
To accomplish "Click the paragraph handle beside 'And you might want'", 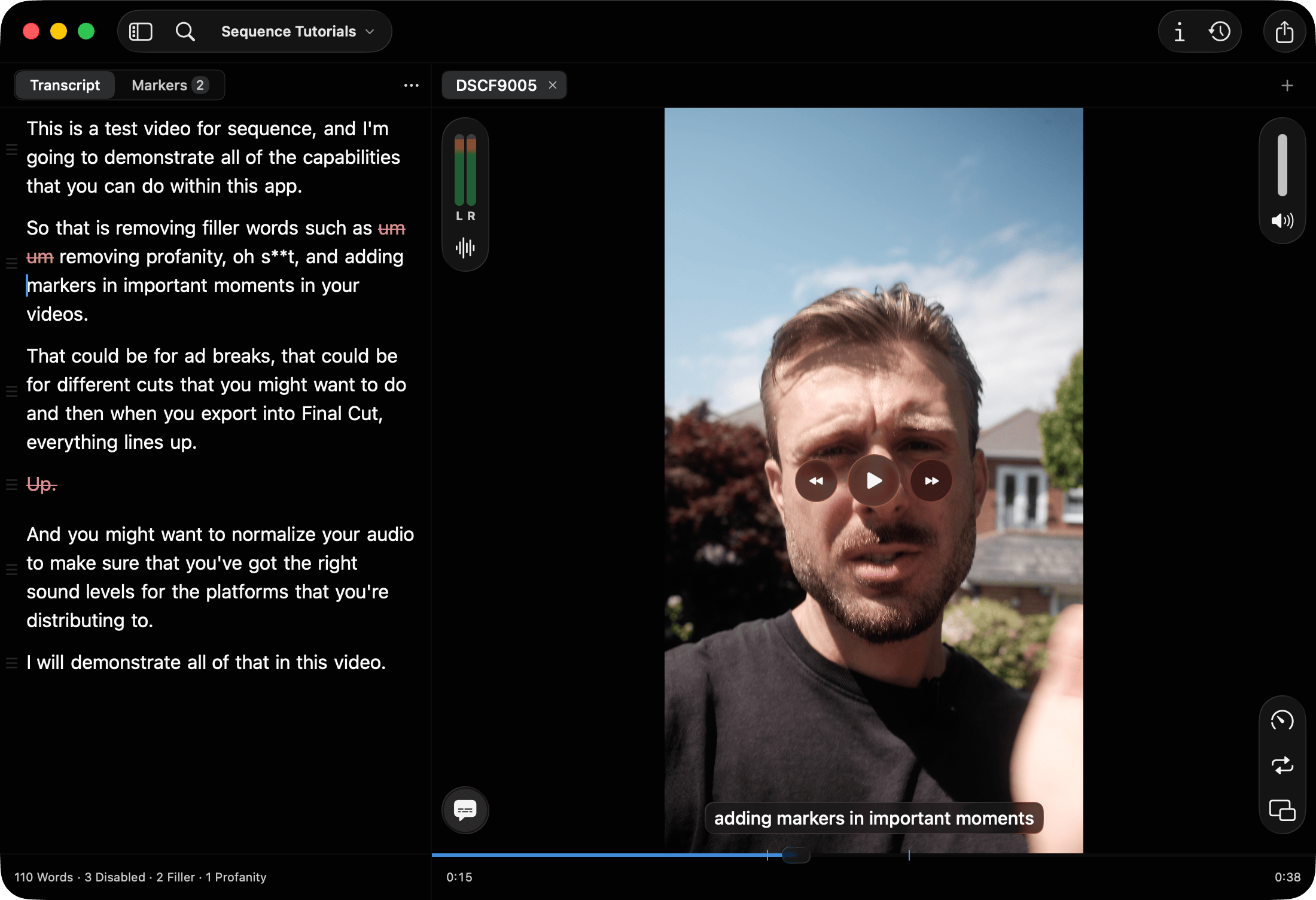I will point(11,570).
